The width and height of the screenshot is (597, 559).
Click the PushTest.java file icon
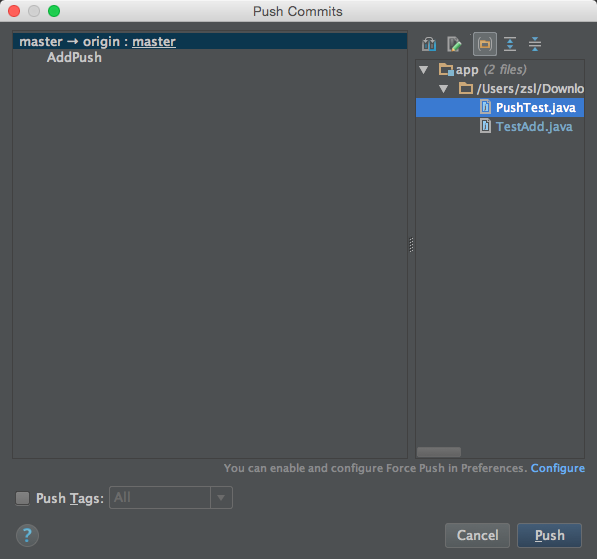click(485, 107)
